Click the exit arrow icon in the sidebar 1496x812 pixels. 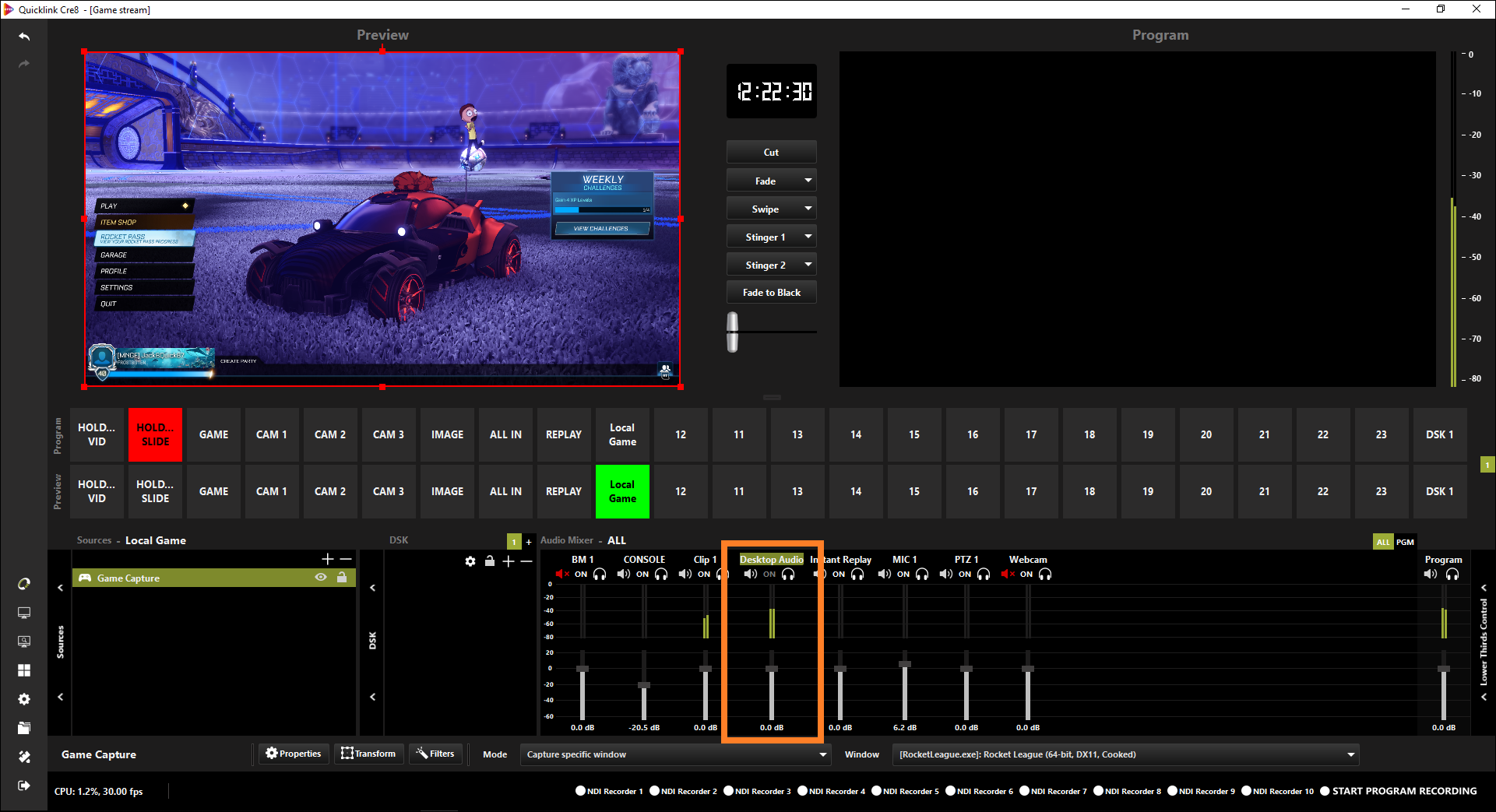coord(24,786)
